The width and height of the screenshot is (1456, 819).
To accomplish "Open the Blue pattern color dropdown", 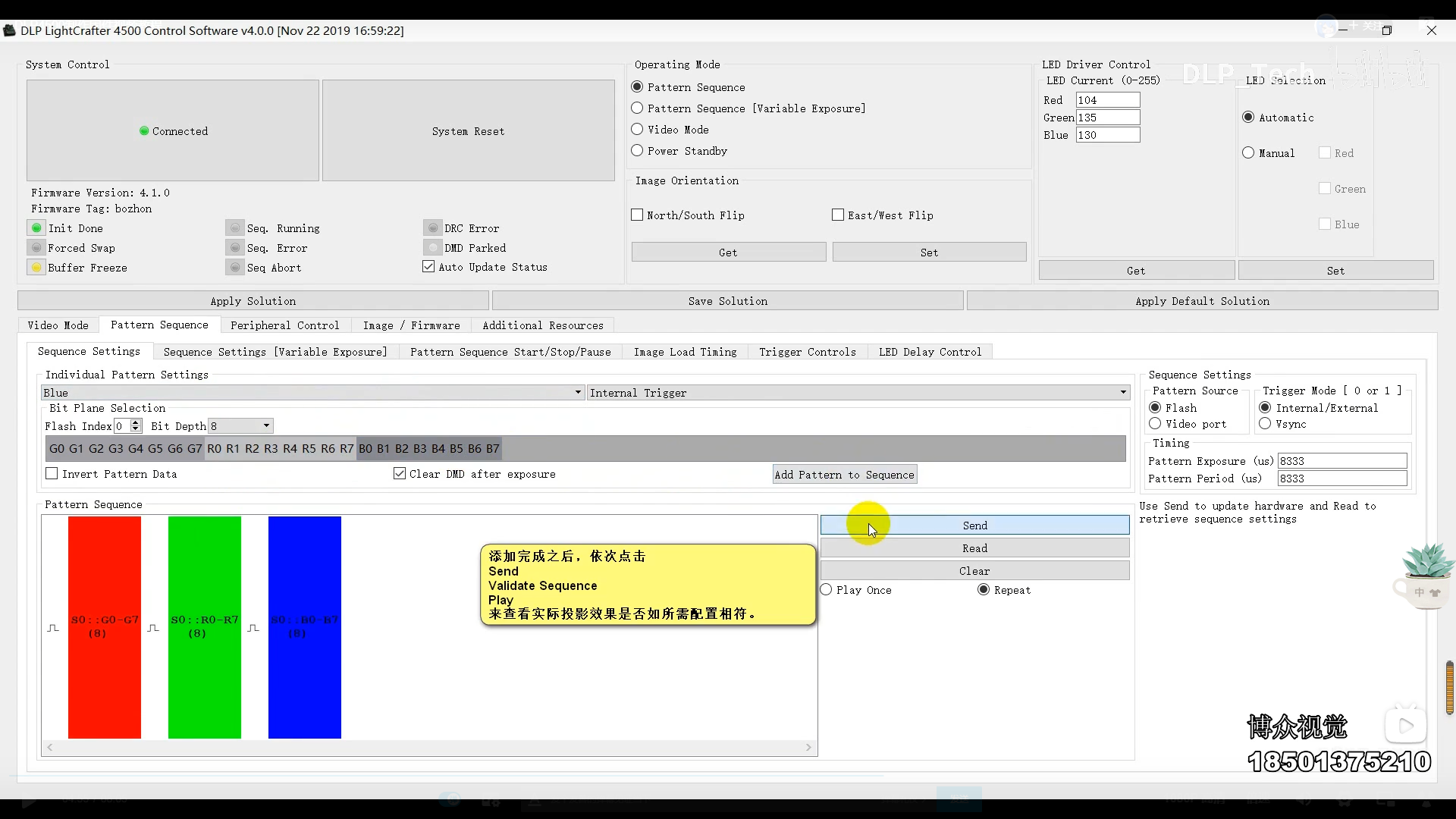I will 312,393.
